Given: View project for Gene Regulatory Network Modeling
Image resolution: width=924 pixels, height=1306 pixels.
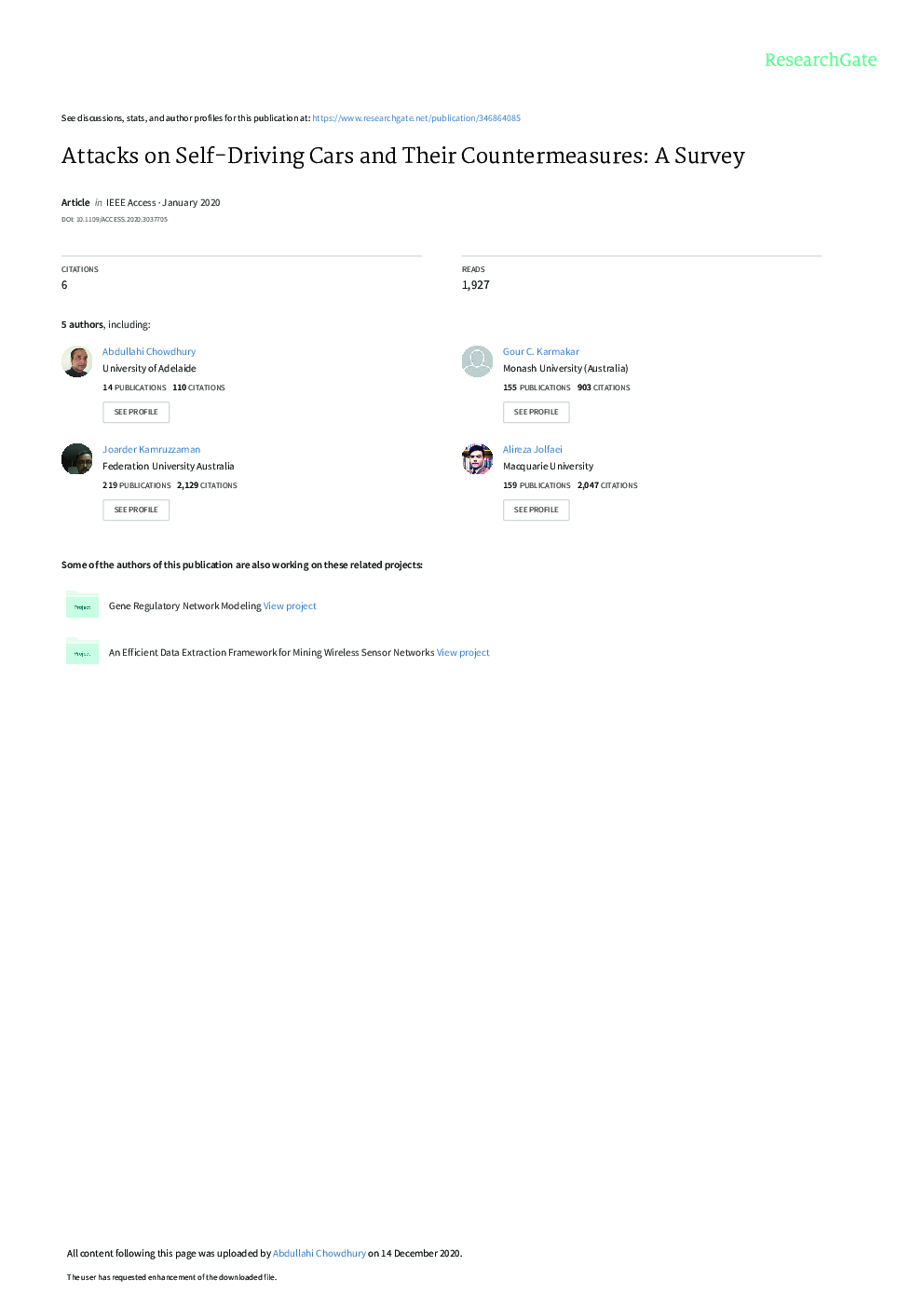Looking at the screenshot, I should pos(290,605).
